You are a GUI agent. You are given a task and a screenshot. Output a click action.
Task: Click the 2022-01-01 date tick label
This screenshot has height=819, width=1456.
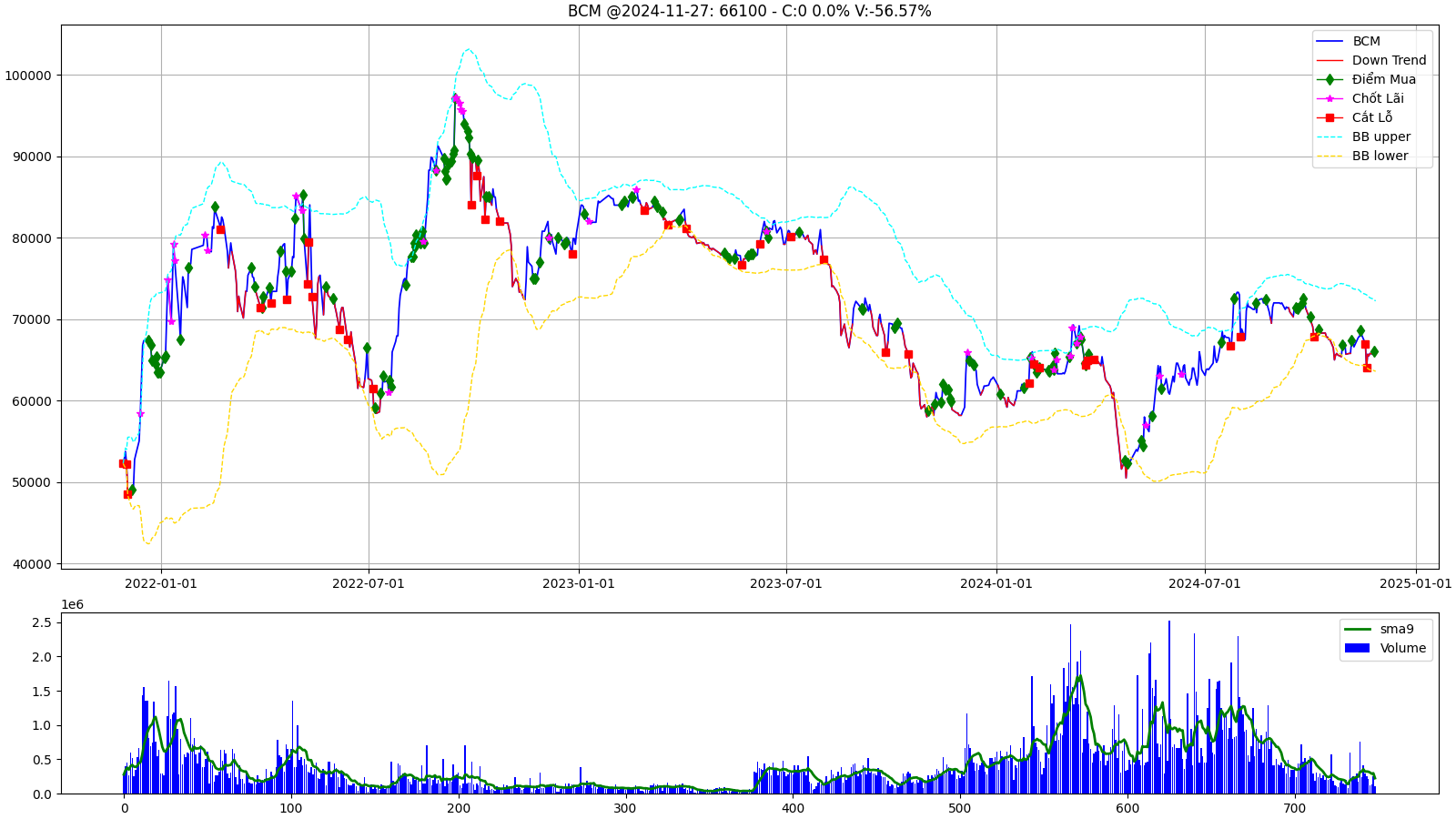click(x=161, y=583)
